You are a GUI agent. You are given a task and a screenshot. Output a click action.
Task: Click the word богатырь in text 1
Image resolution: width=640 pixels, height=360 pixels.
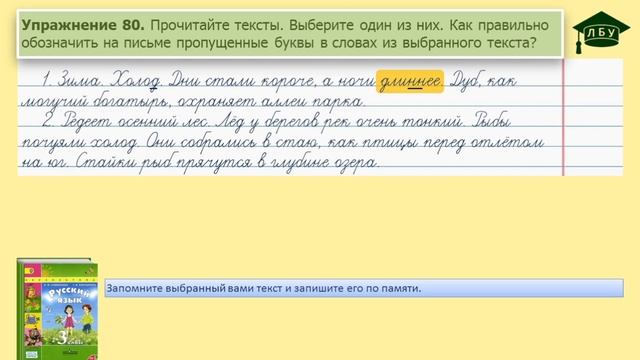pos(131,101)
